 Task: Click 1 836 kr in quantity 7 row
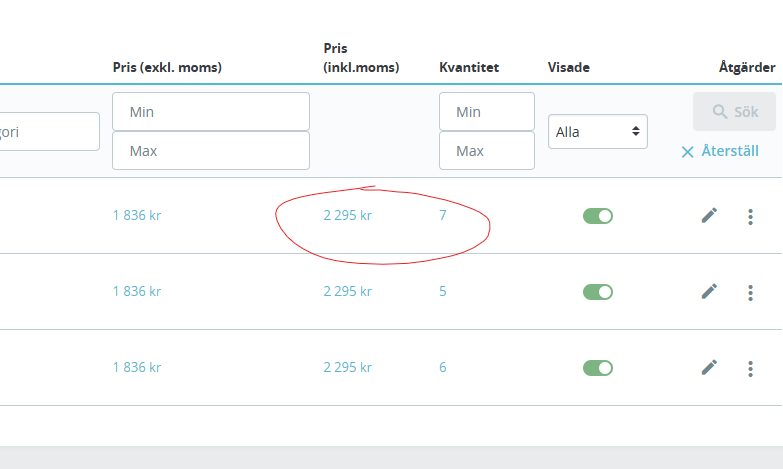[137, 215]
